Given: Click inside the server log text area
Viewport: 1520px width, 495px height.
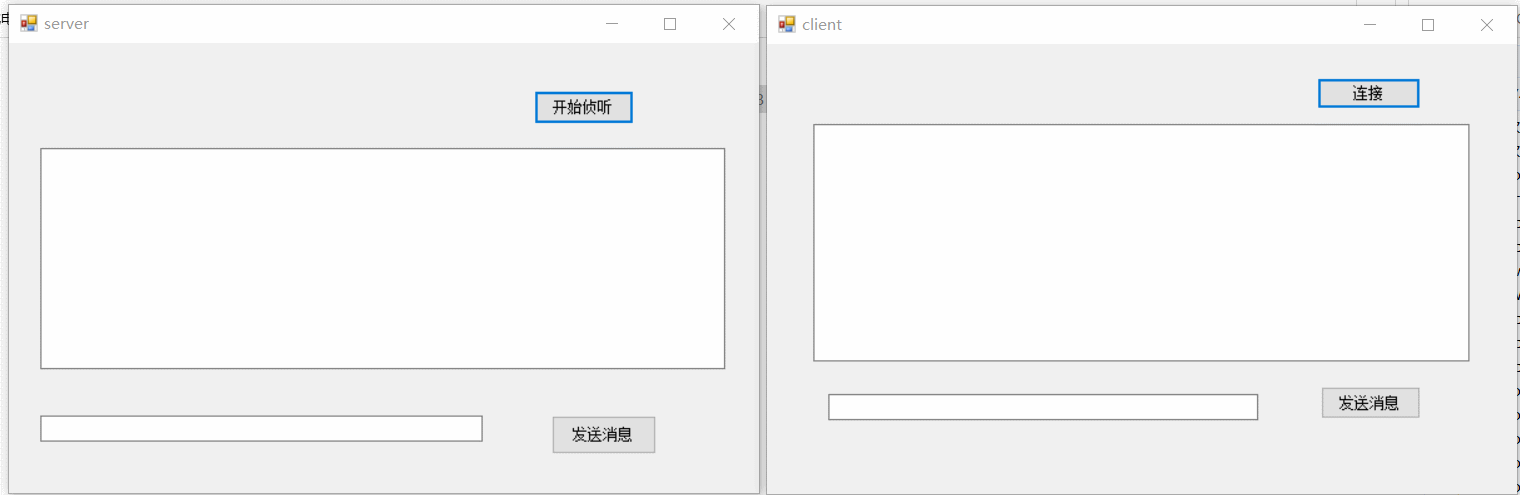Looking at the screenshot, I should coord(382,258).
